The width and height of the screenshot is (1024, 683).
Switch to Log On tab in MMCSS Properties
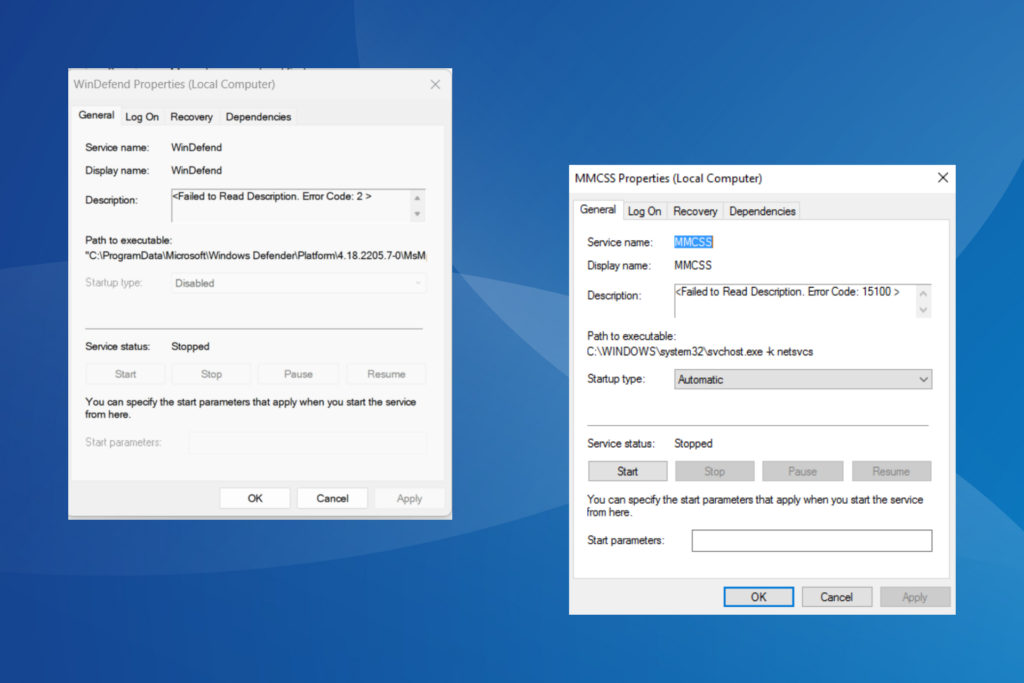644,212
